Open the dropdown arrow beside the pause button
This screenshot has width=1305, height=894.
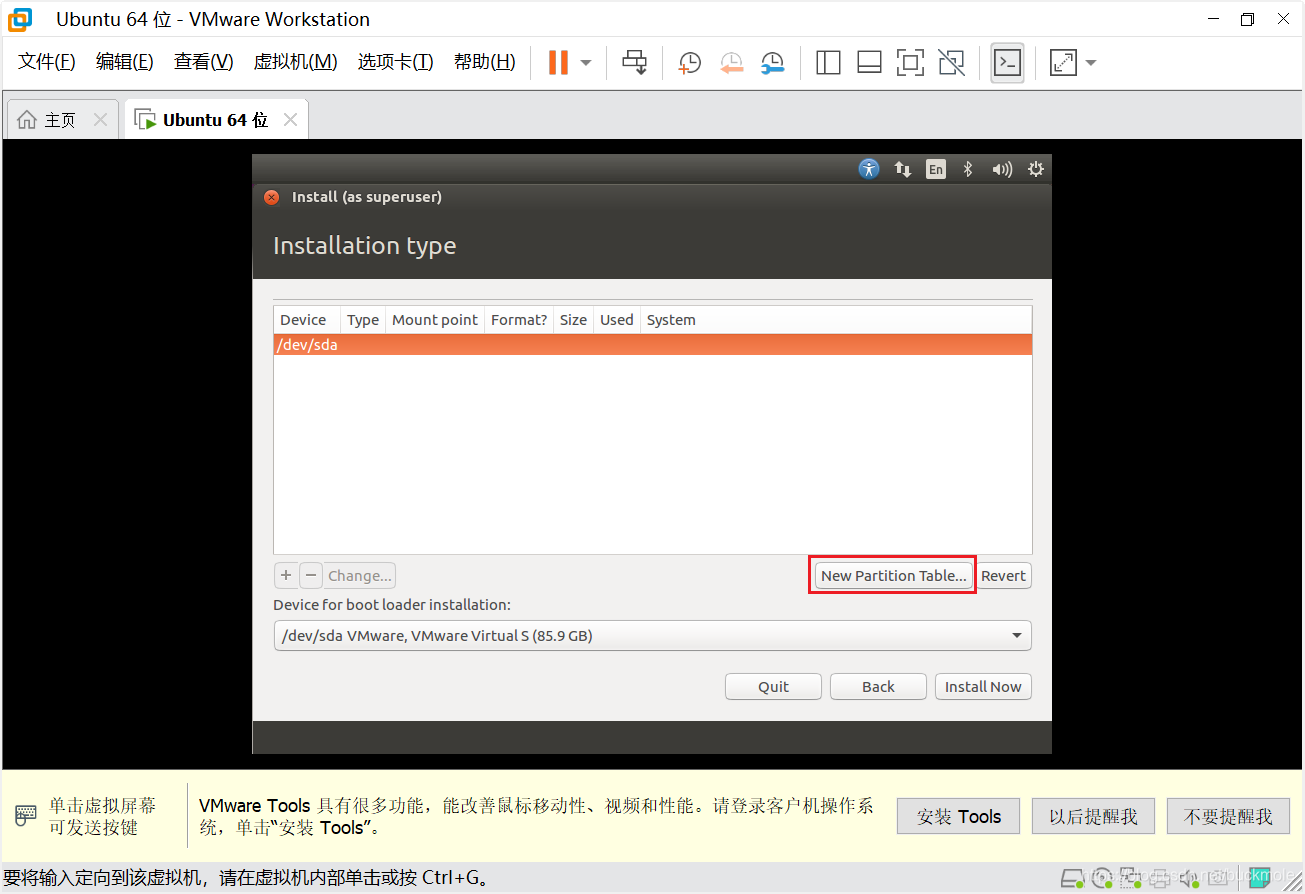[586, 63]
